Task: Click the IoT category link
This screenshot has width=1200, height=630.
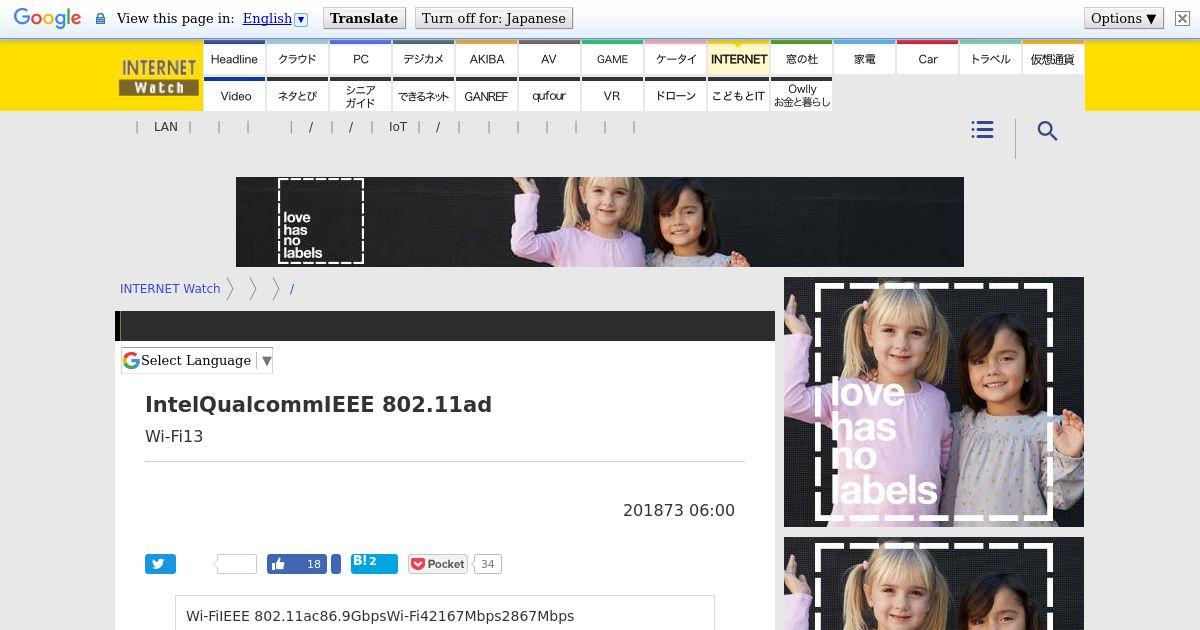Action: click(x=398, y=127)
